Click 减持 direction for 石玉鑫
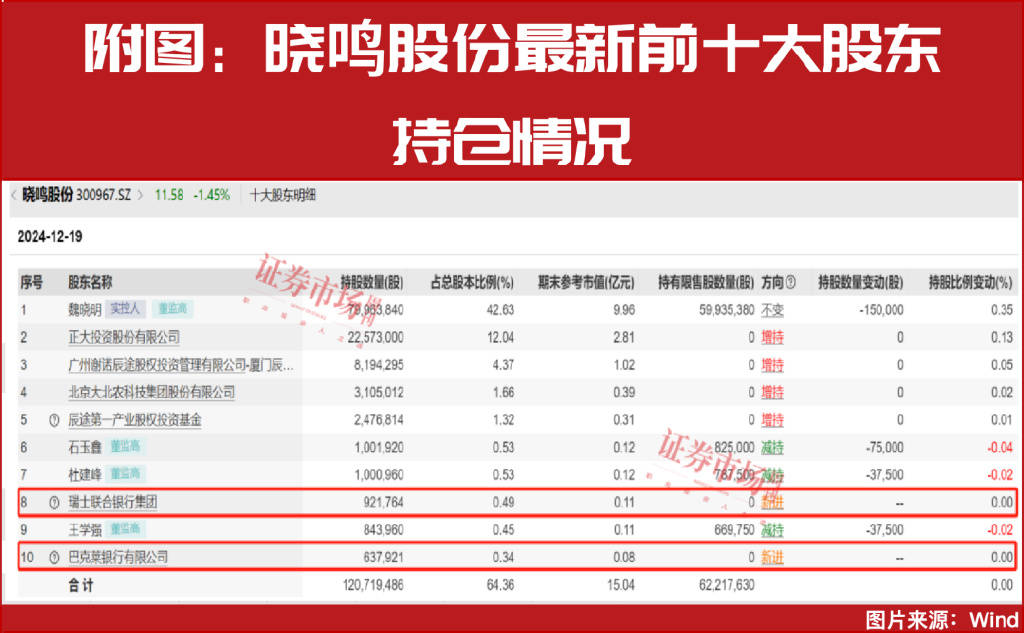The image size is (1024, 633). [772, 447]
